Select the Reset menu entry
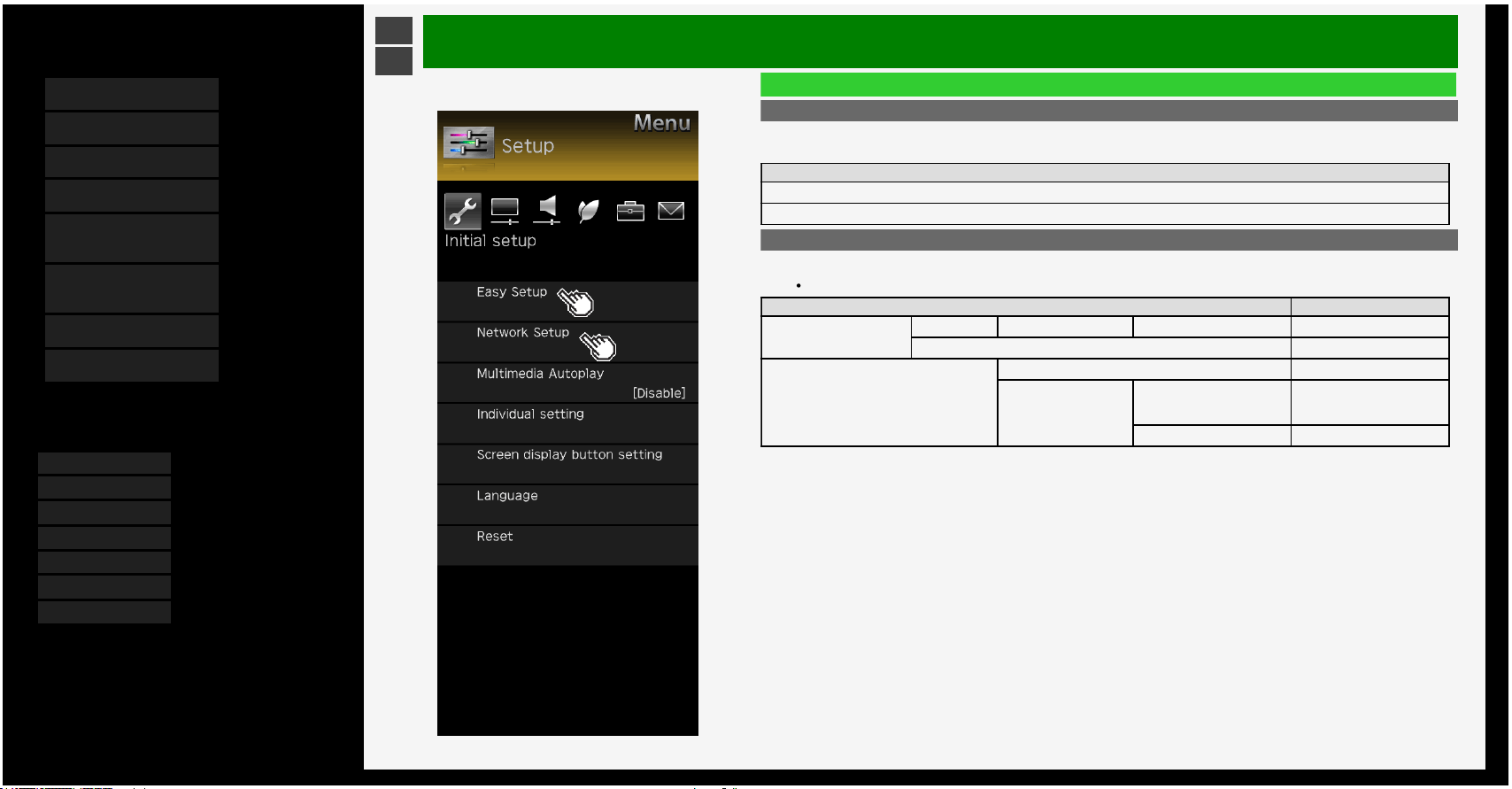This screenshot has width=1512, height=789. pyautogui.click(x=567, y=546)
